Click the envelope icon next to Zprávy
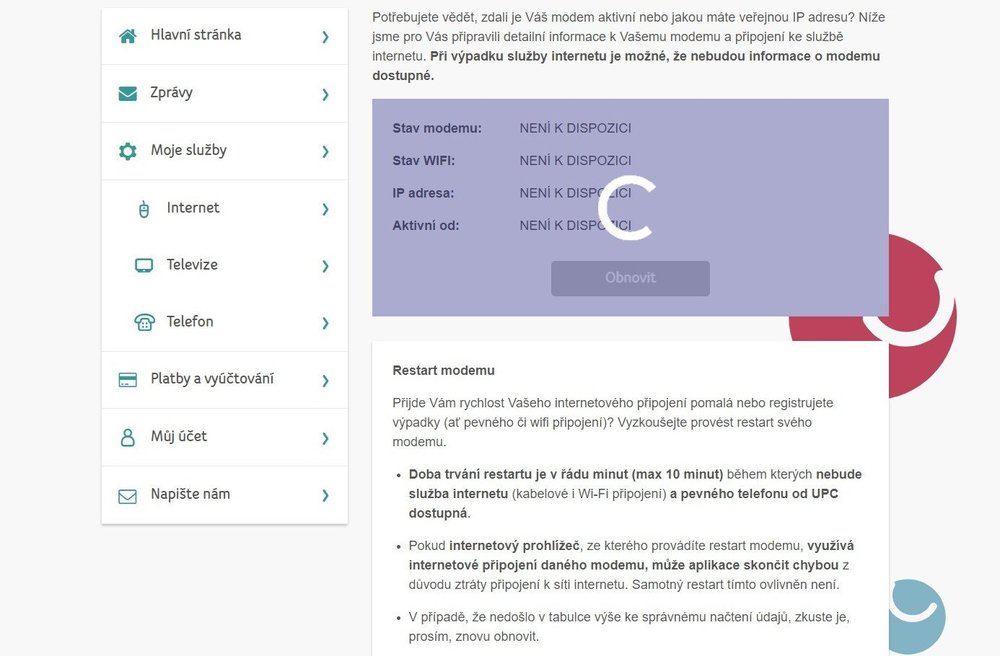This screenshot has height=656, width=1000. 127,94
